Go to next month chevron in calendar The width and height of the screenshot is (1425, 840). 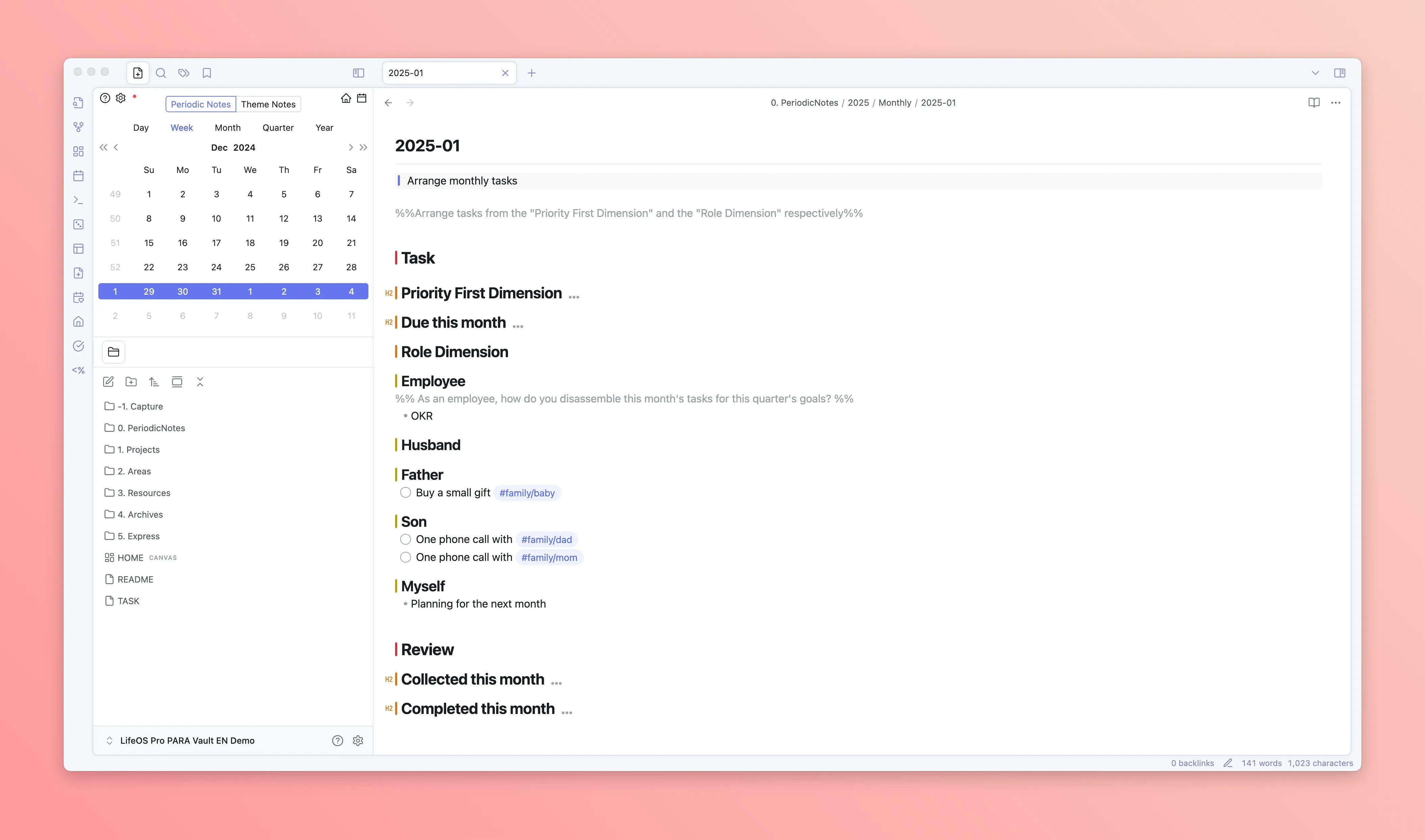351,148
